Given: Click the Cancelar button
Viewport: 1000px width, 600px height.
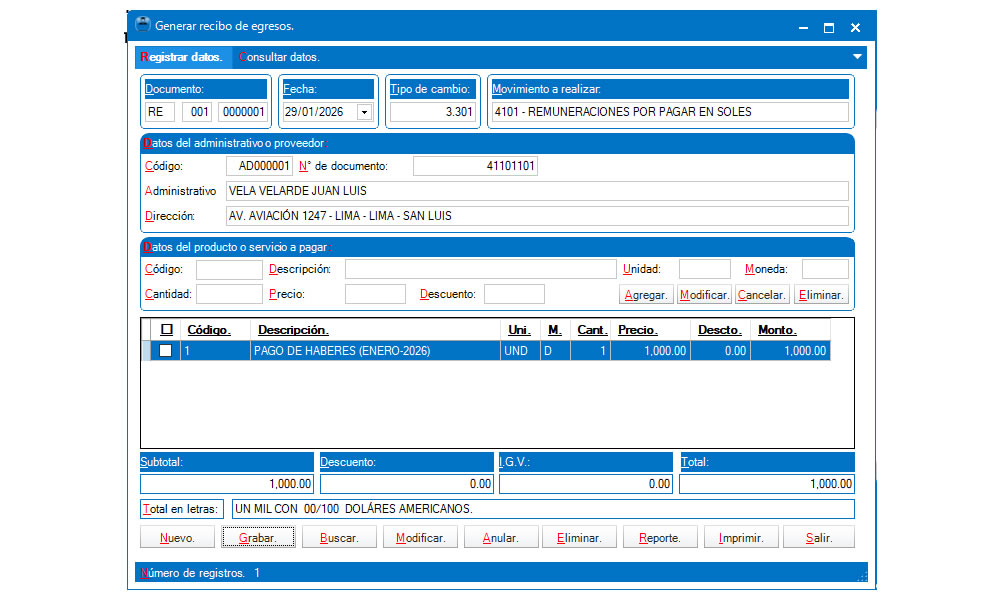Looking at the screenshot, I should click(761, 295).
